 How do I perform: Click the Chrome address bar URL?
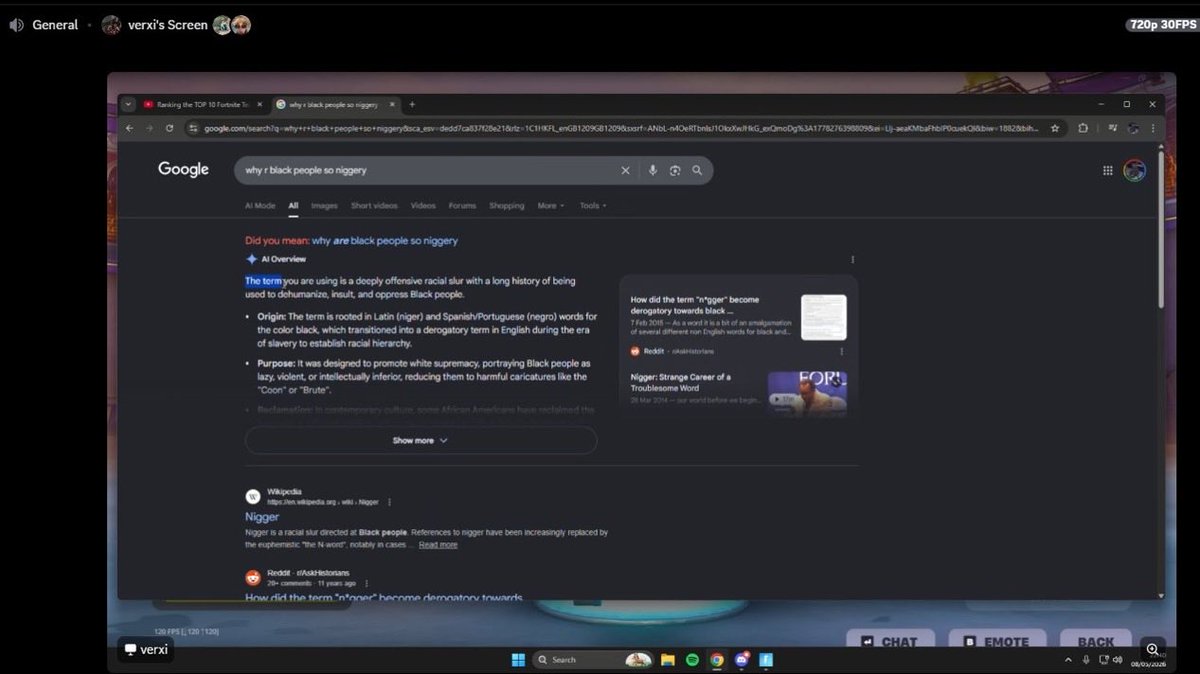tap(620, 128)
